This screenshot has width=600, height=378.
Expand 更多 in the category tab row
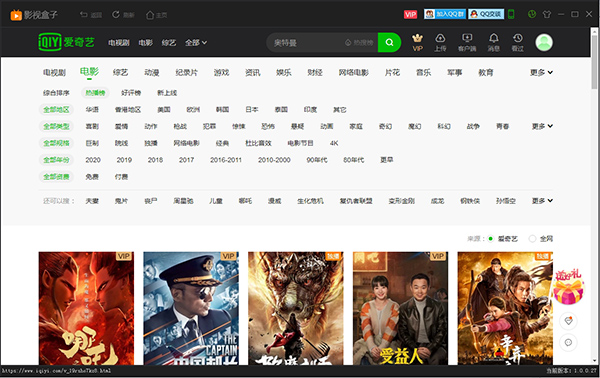tap(541, 72)
